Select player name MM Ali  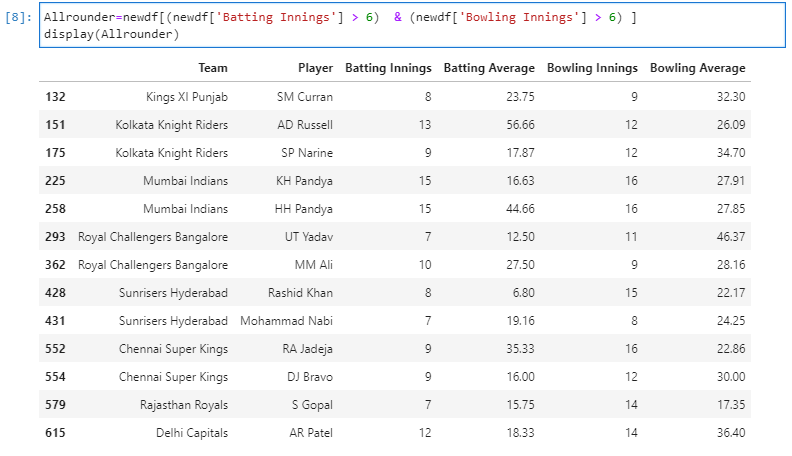[314, 265]
